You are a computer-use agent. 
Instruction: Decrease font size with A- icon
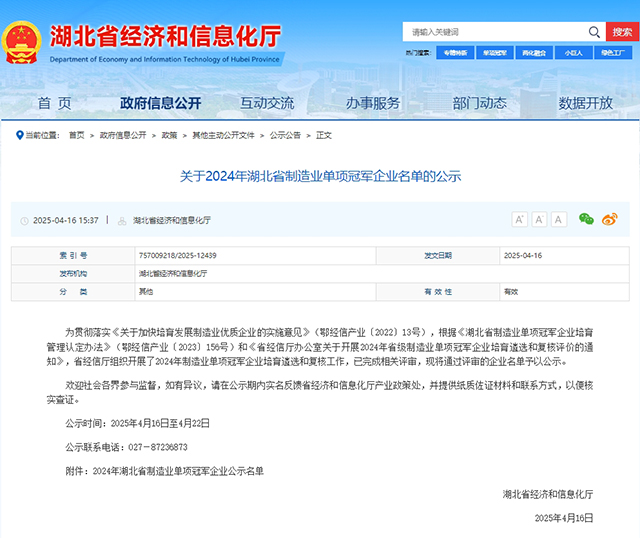[559, 219]
